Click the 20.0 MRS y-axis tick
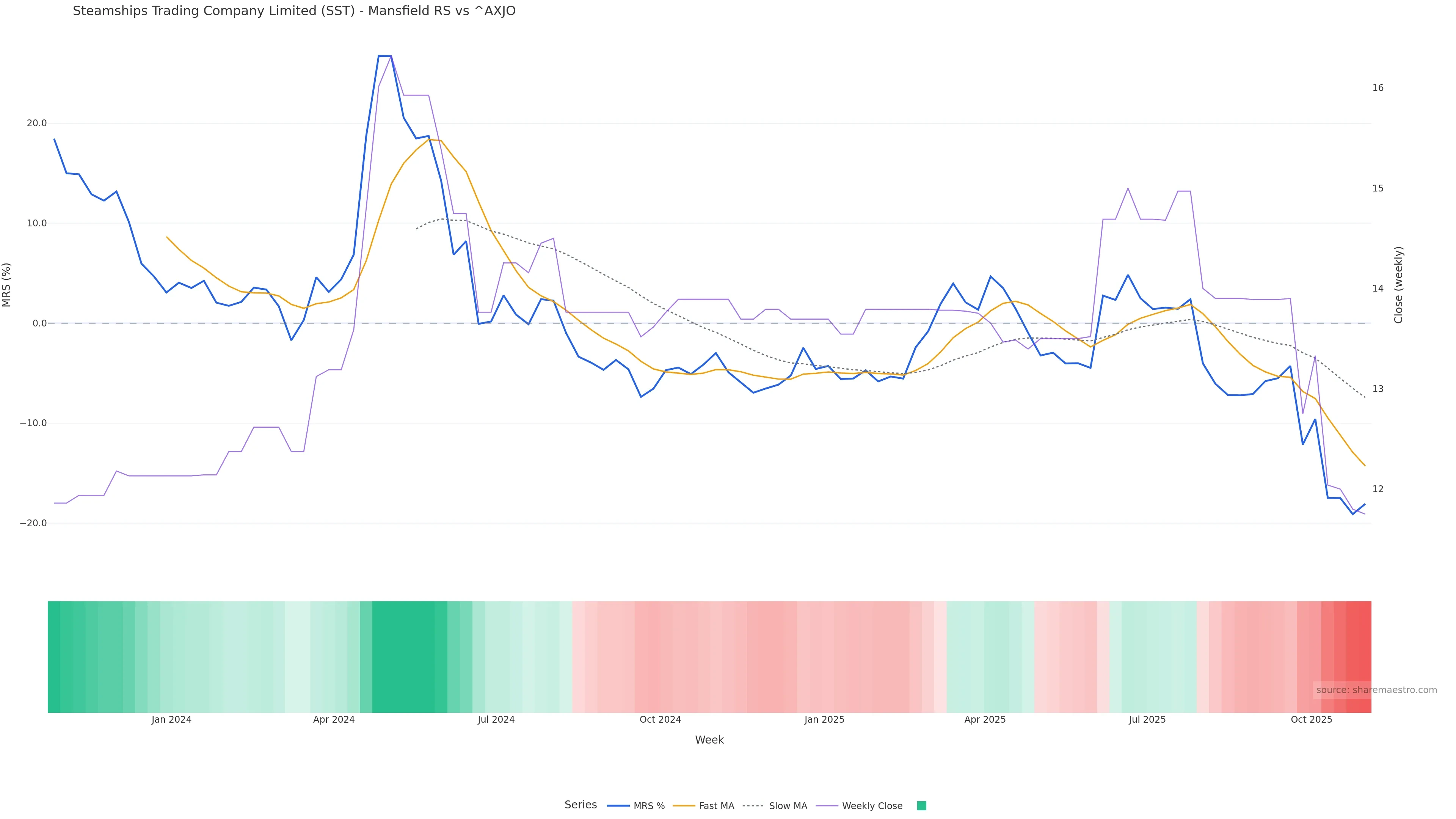This screenshot has height=819, width=1456. (x=37, y=123)
